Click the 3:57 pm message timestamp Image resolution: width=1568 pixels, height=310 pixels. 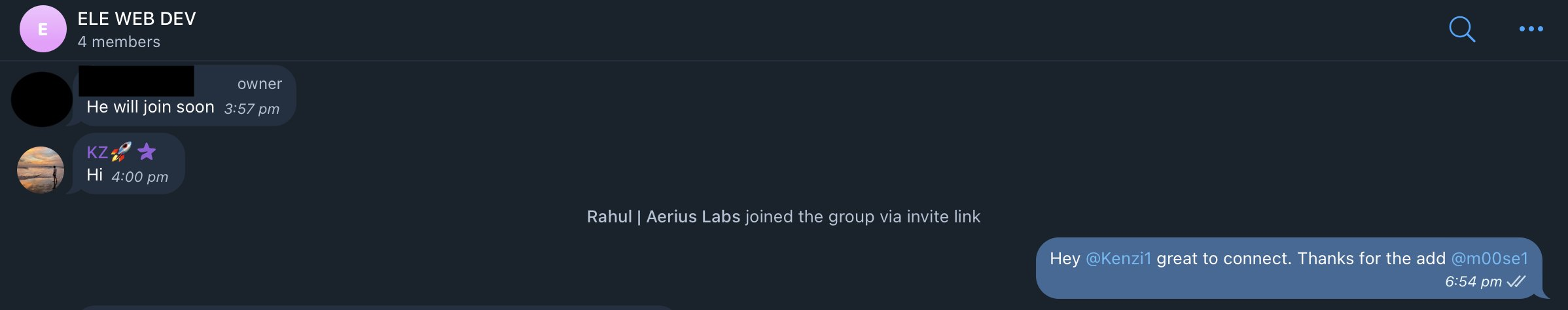[251, 109]
